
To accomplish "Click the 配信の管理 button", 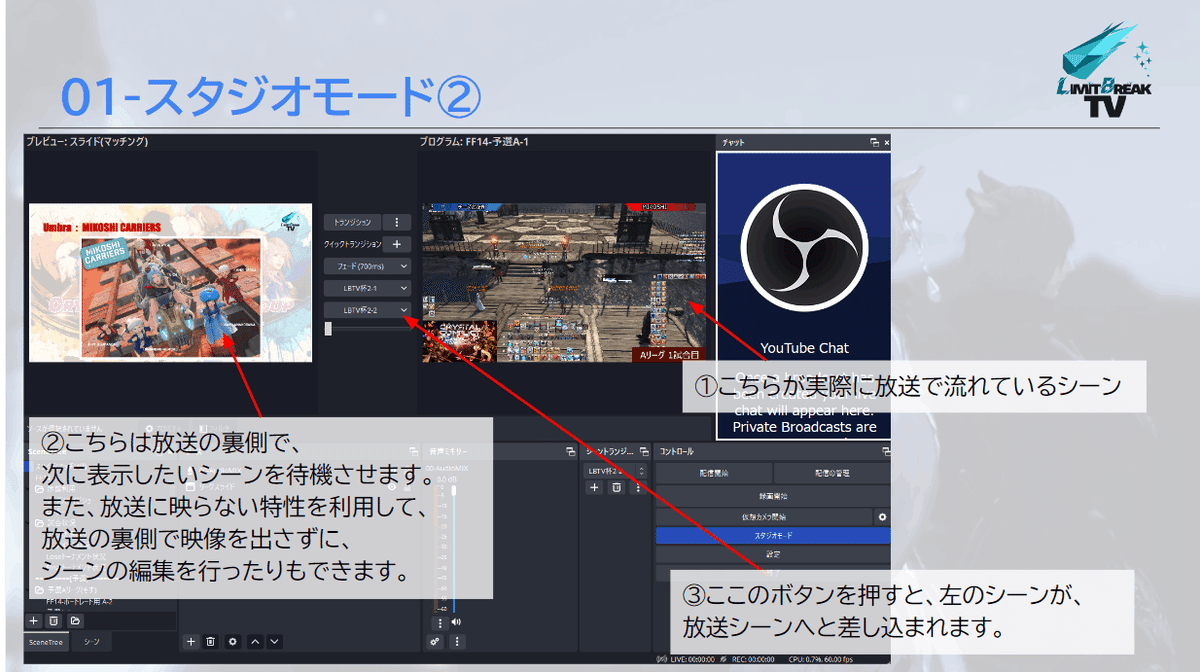I will 832,473.
